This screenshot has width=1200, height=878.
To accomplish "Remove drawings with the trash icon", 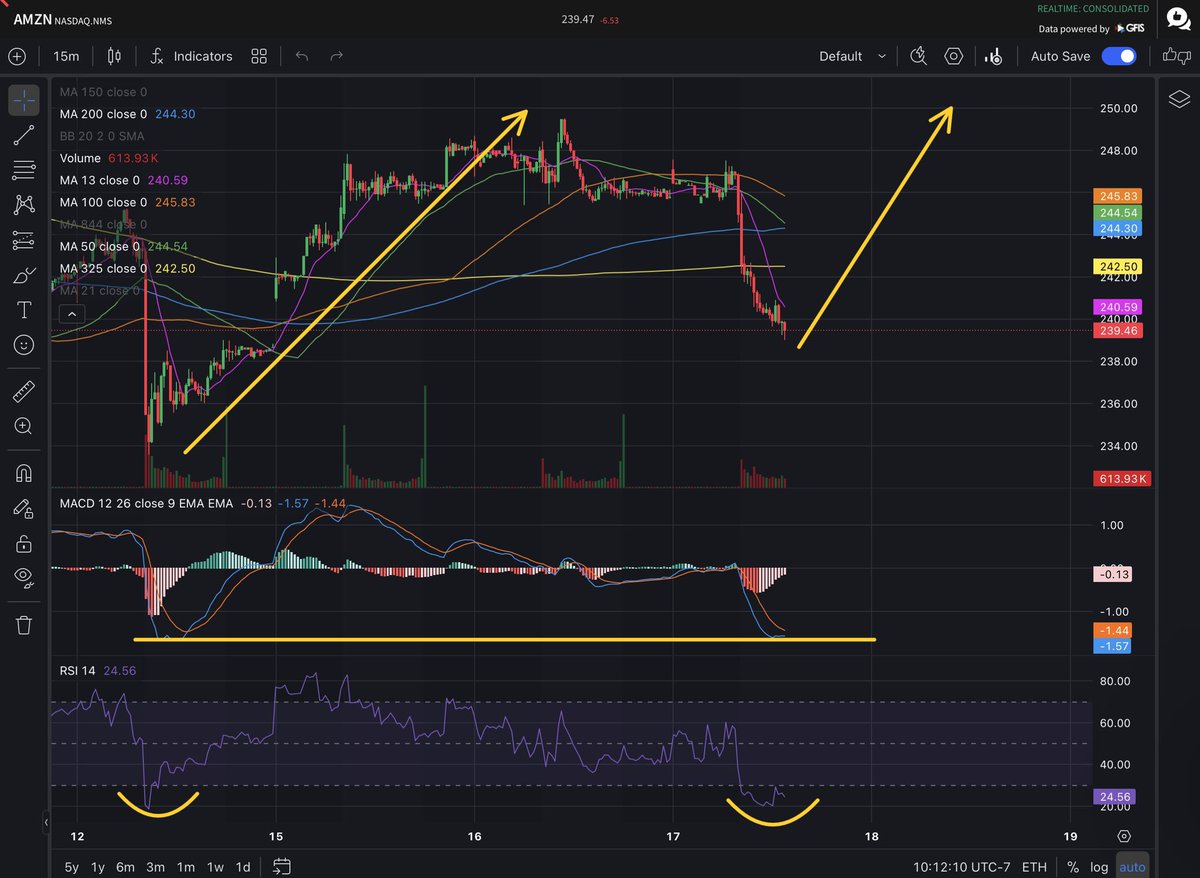I will pos(24,625).
